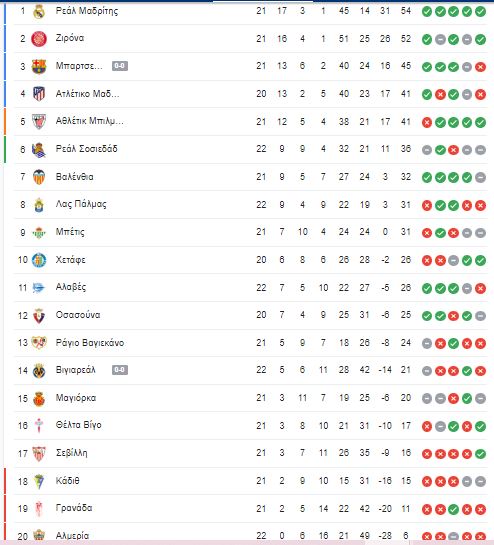Click the Villarreal yellow club crest
This screenshot has height=545, width=494.
[x=39, y=371]
